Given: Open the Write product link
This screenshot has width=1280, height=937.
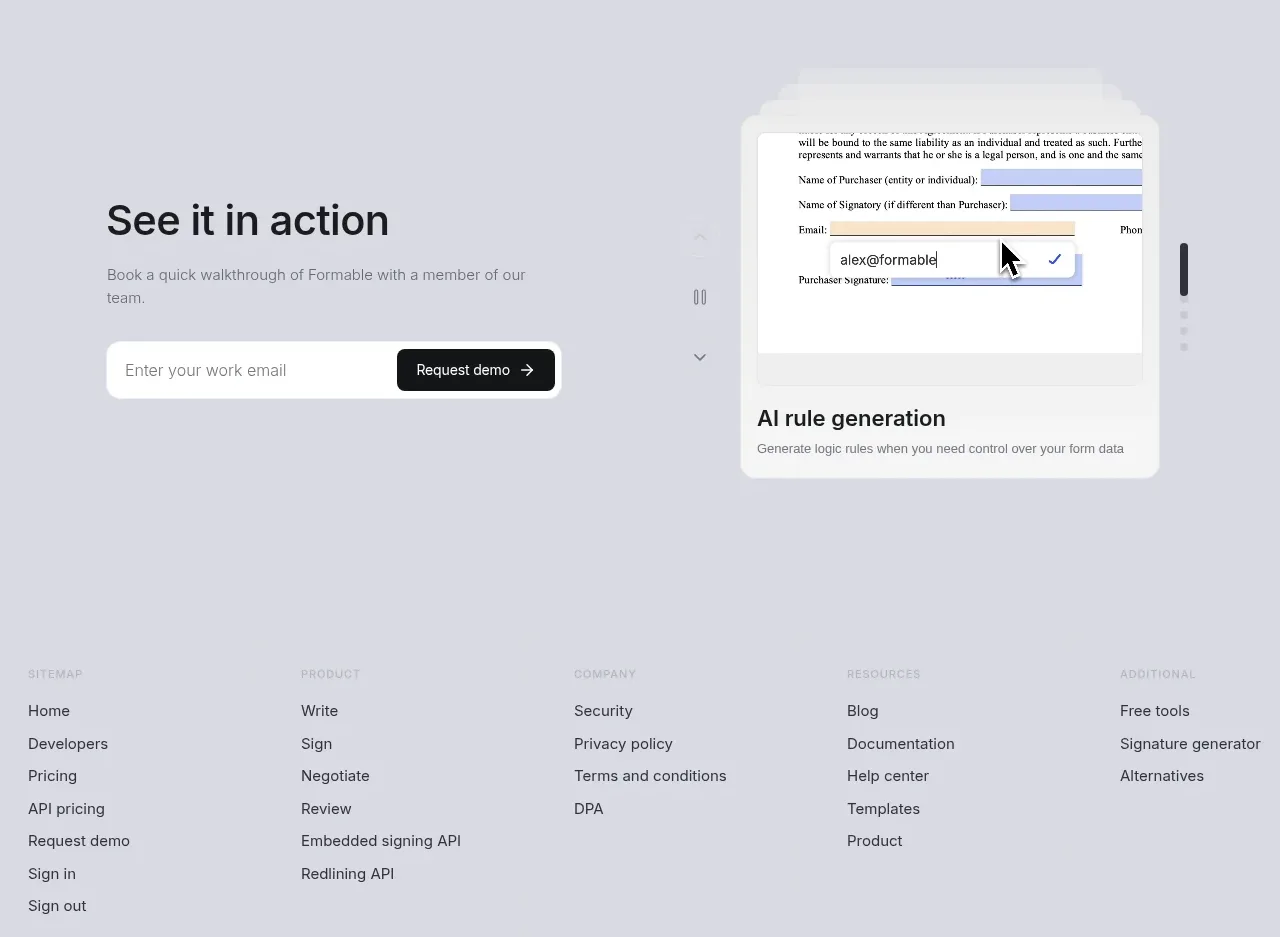Looking at the screenshot, I should (319, 711).
